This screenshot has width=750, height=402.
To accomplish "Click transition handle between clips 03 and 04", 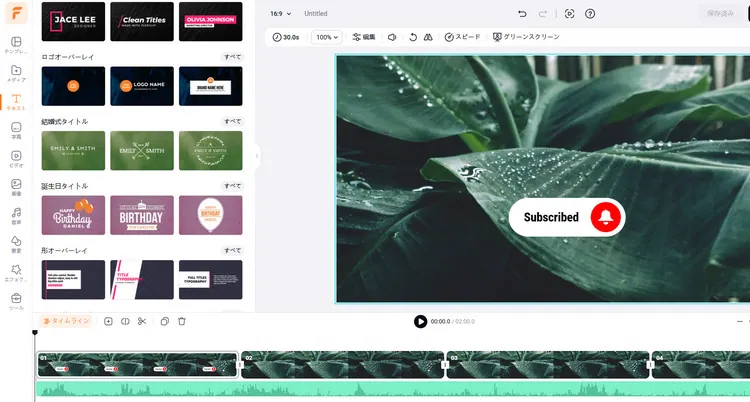I will point(651,365).
